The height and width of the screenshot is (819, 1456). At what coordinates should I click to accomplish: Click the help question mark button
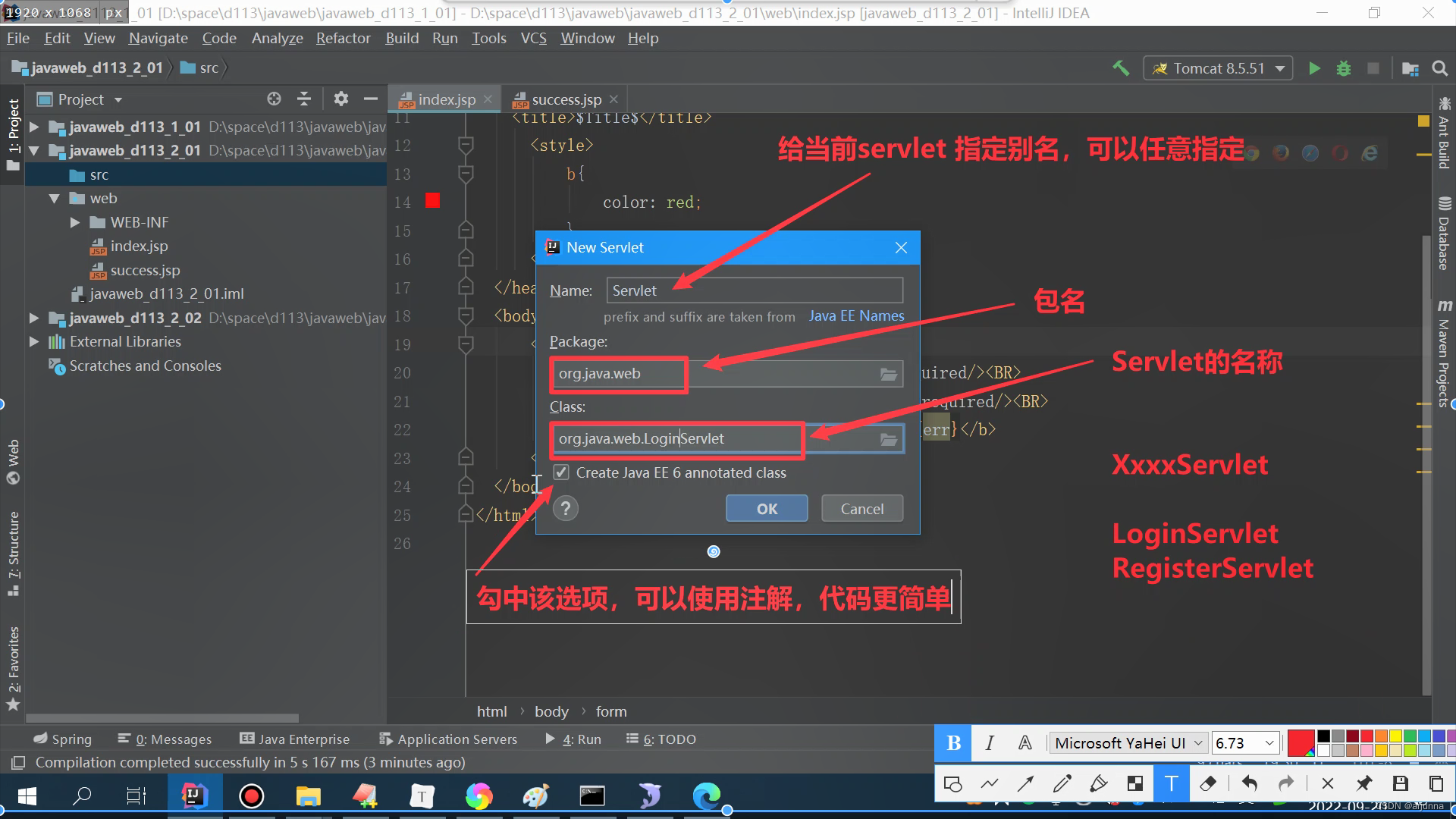(x=566, y=509)
